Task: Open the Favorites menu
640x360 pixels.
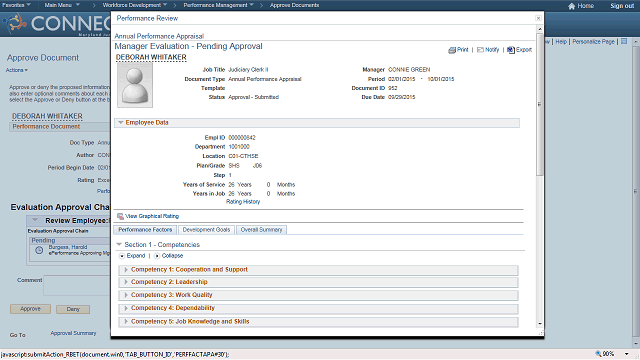Action: tap(16, 5)
